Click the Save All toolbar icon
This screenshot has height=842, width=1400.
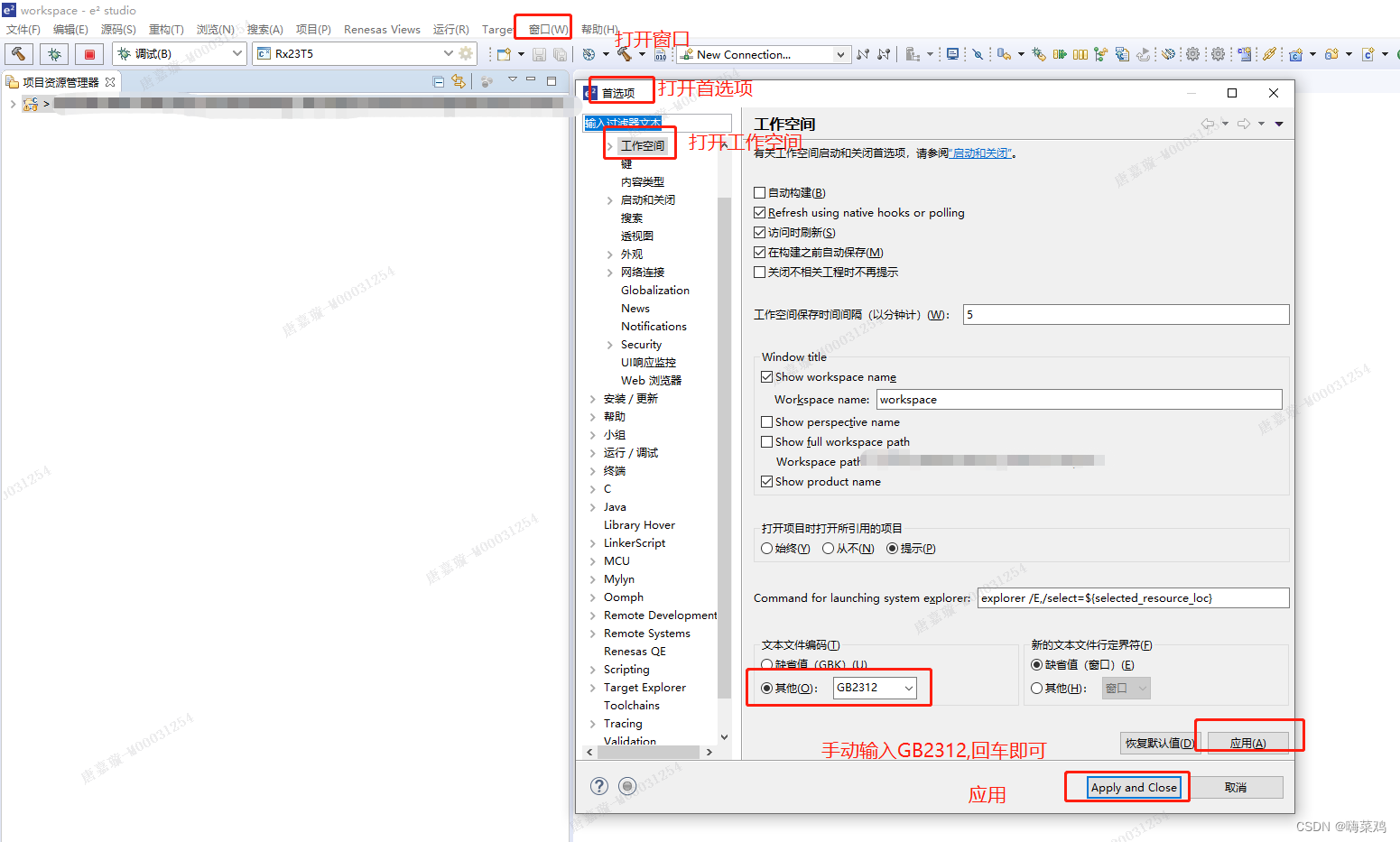click(x=561, y=53)
